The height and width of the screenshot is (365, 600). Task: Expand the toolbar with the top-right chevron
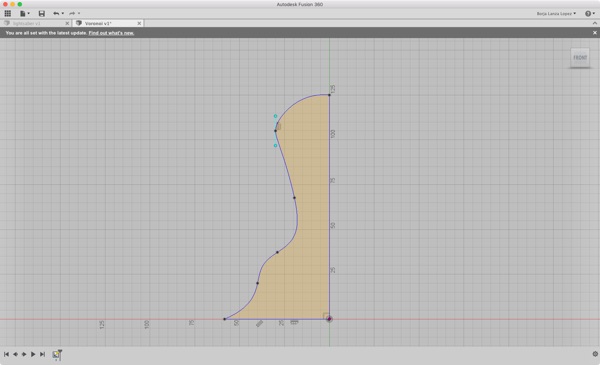[x=595, y=23]
